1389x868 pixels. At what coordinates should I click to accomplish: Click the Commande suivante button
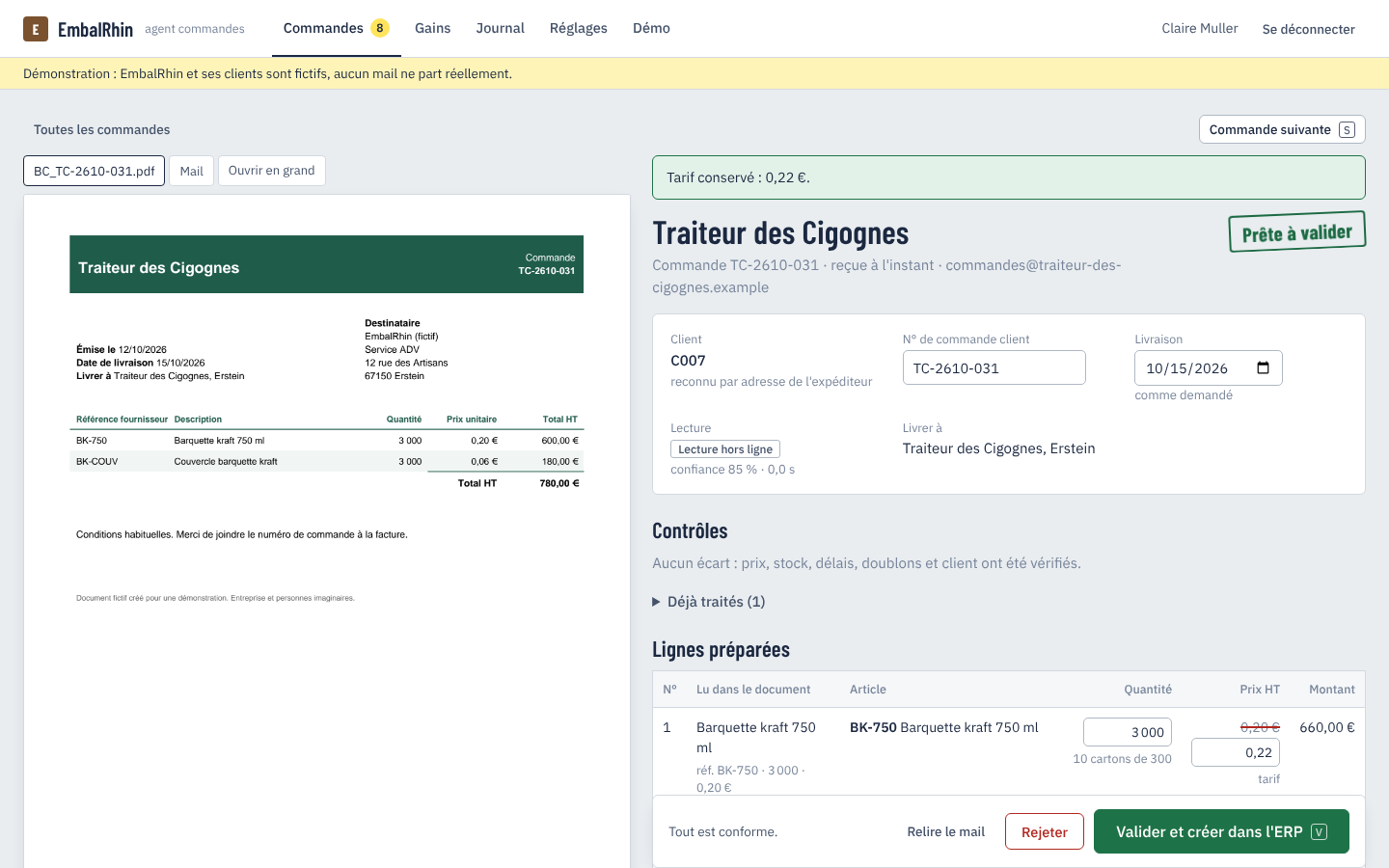pos(1282,129)
